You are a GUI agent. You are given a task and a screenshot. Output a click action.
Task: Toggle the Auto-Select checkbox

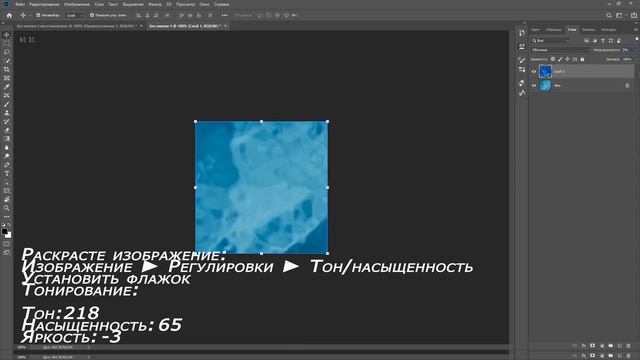click(38, 16)
